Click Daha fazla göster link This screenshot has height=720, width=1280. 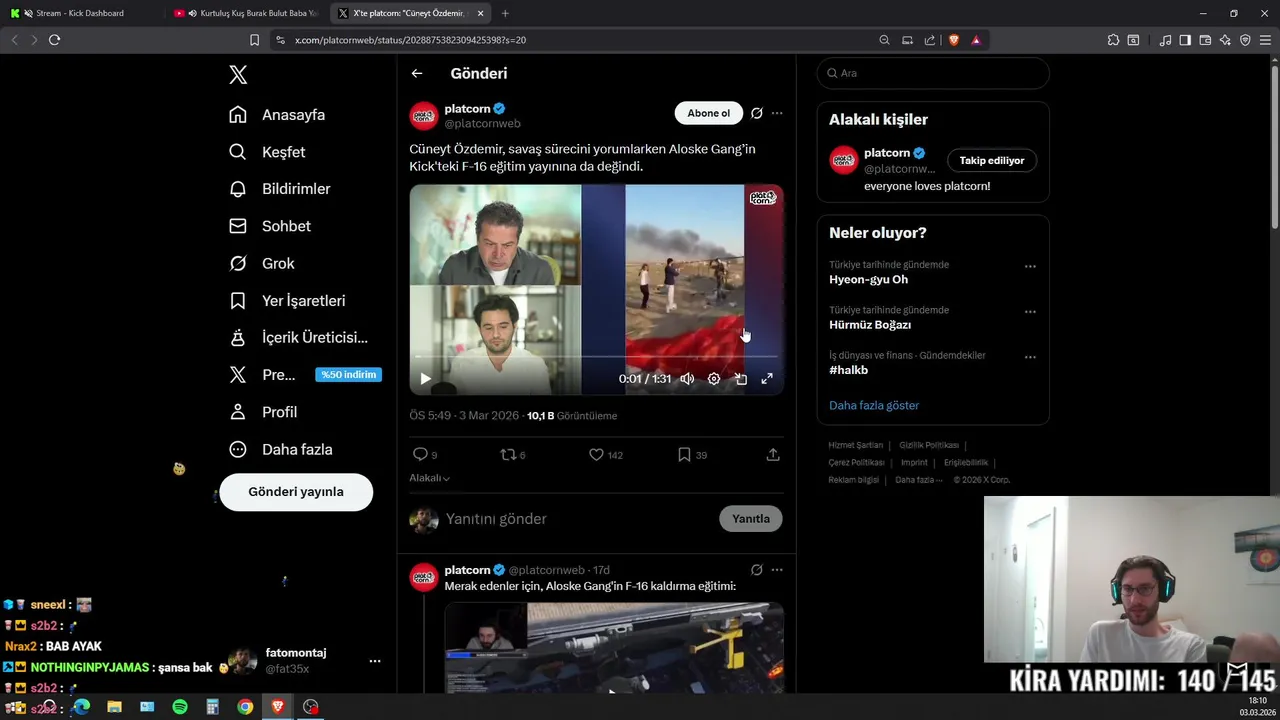tap(874, 405)
